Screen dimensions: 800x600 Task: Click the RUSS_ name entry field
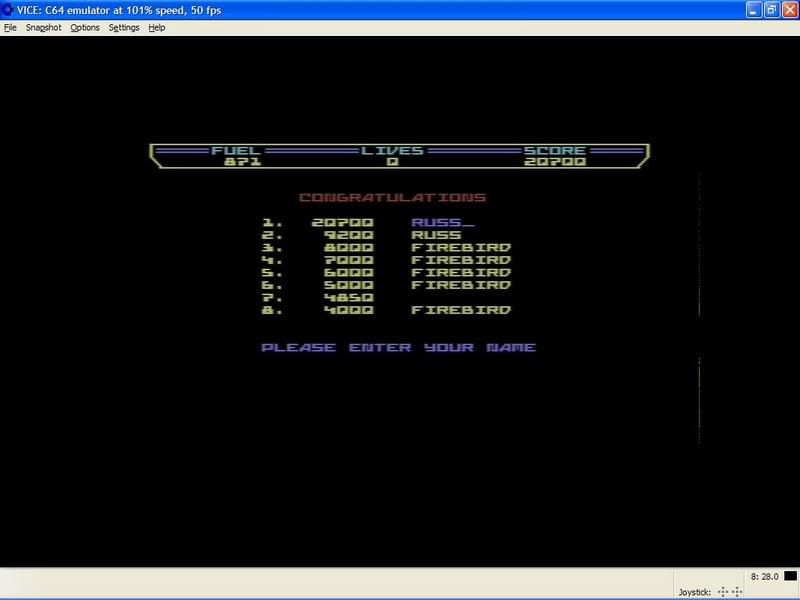pyautogui.click(x=443, y=222)
